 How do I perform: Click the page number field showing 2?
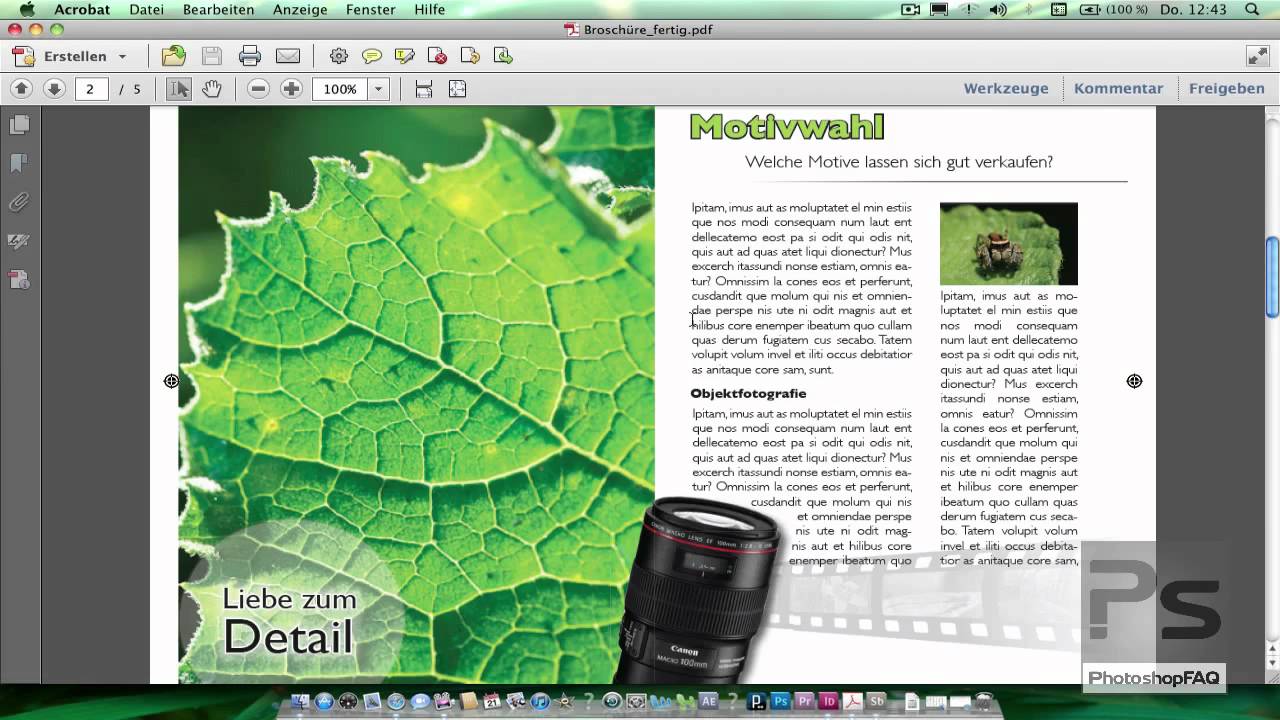[90, 89]
